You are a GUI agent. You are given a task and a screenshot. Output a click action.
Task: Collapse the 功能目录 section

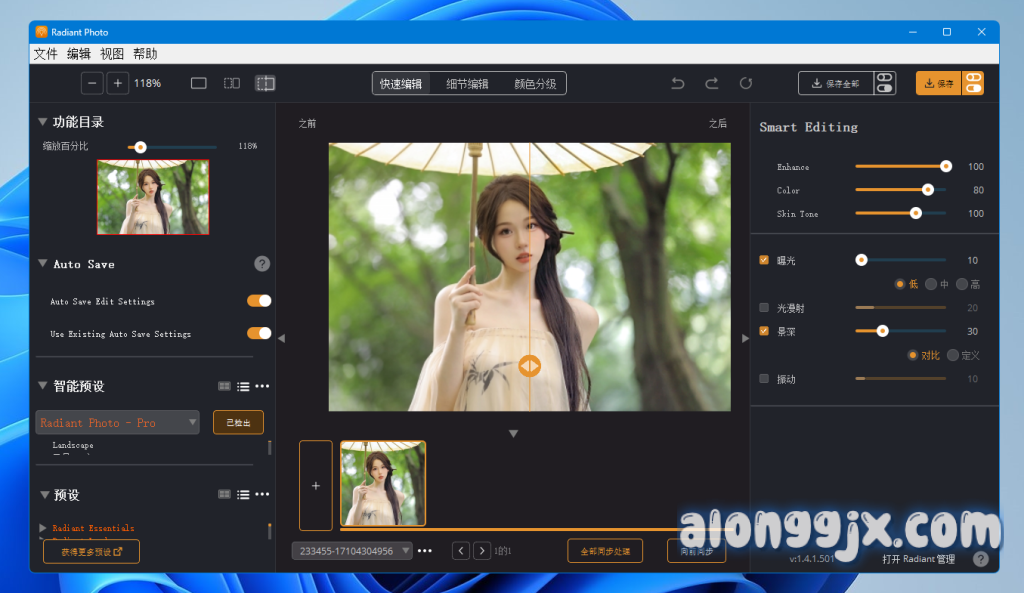click(43, 122)
